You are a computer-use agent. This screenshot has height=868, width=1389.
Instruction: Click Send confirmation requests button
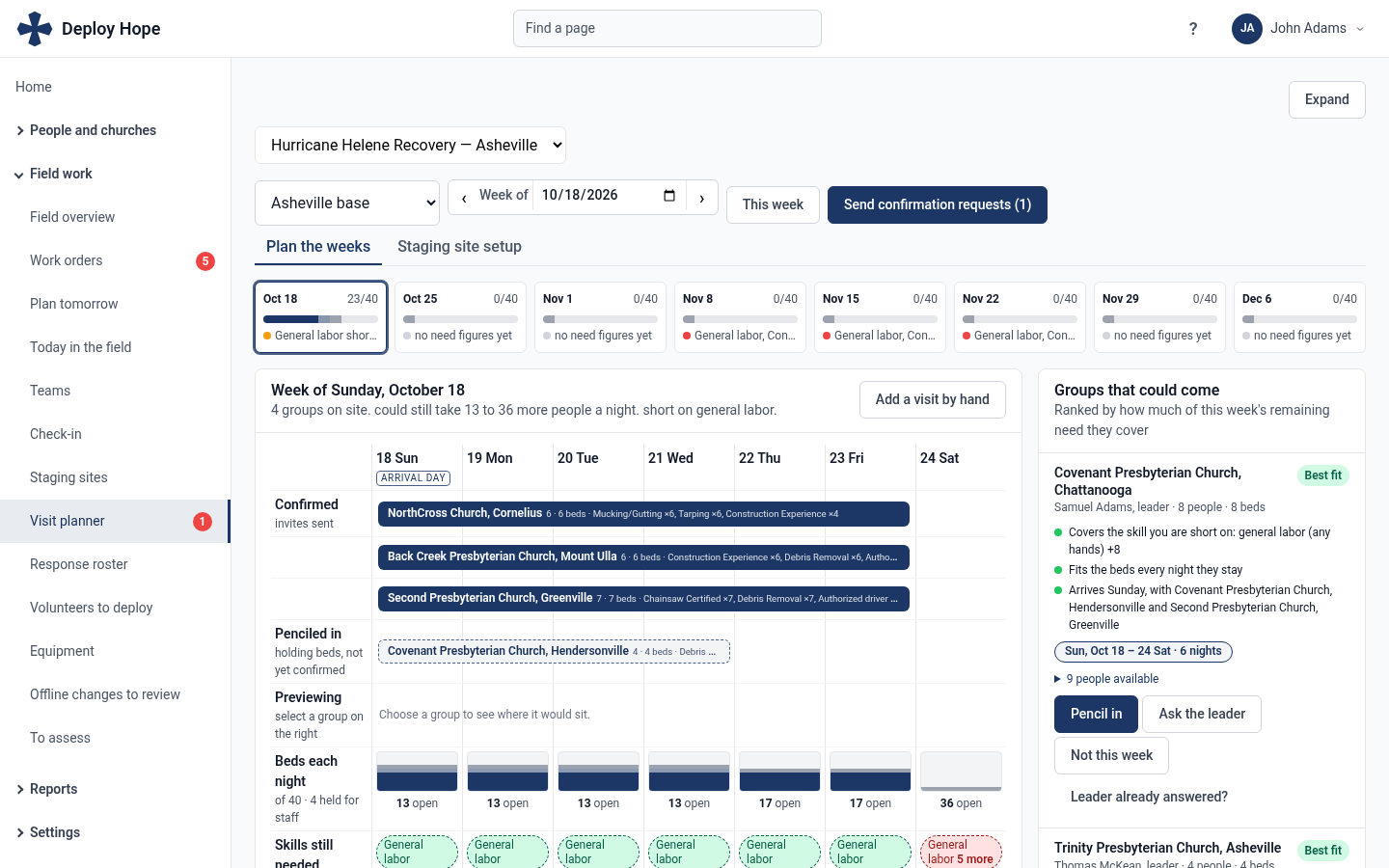(x=938, y=204)
